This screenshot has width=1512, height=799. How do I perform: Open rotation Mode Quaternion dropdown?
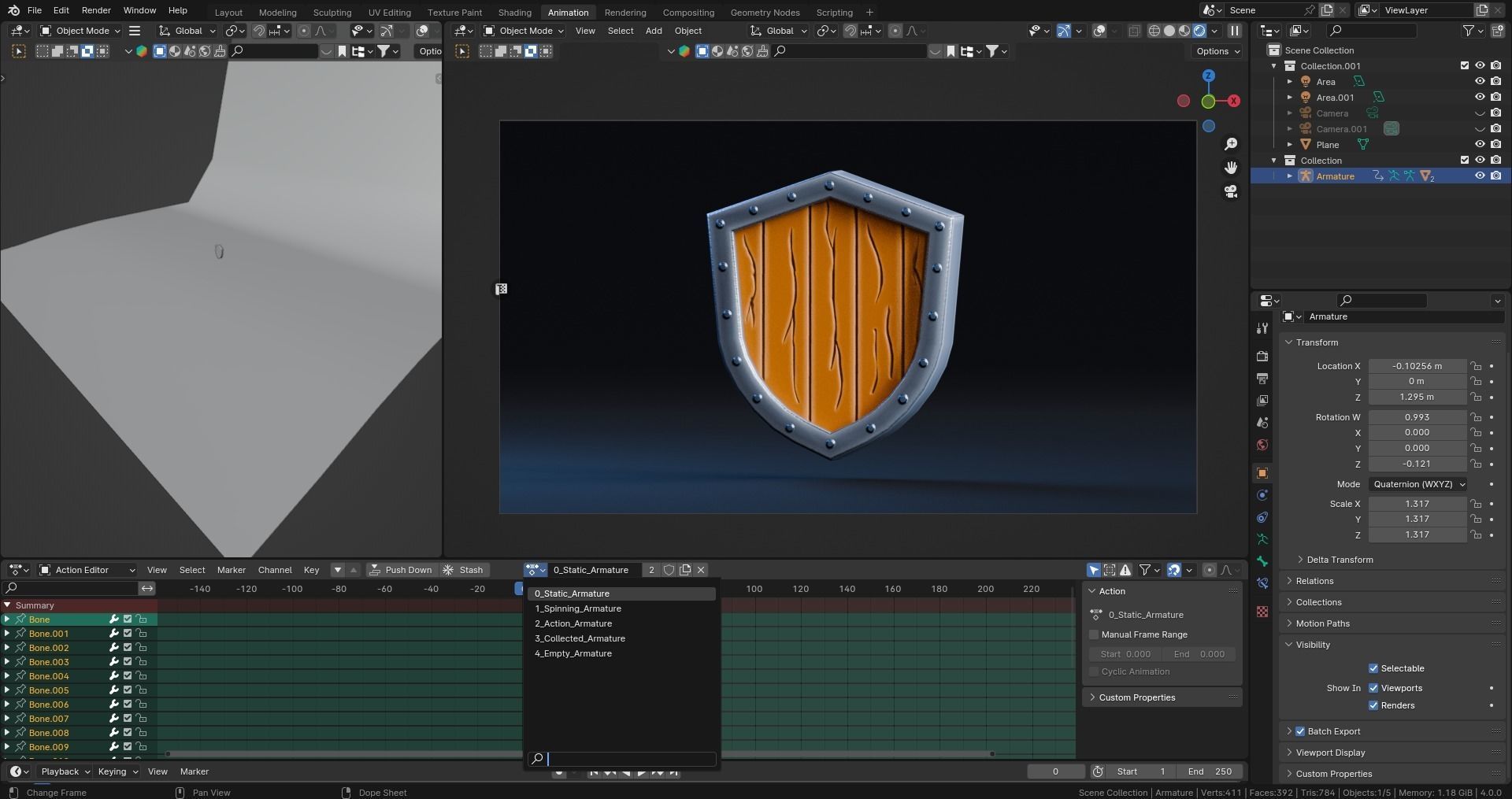pyautogui.click(x=1418, y=484)
